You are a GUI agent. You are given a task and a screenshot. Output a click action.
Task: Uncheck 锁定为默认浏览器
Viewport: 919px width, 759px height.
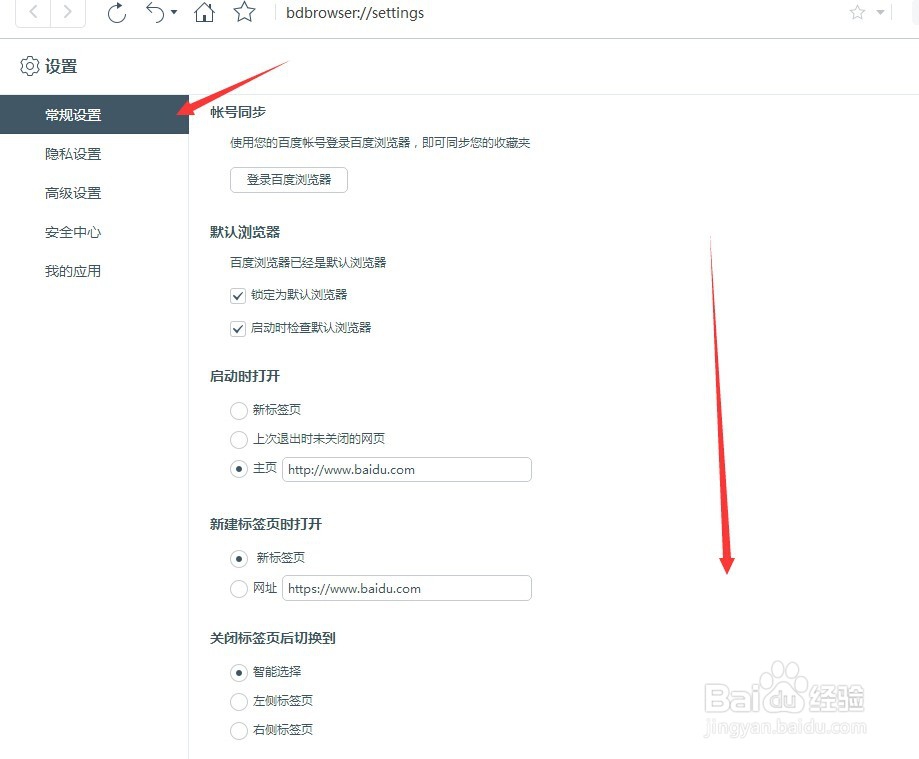(238, 296)
